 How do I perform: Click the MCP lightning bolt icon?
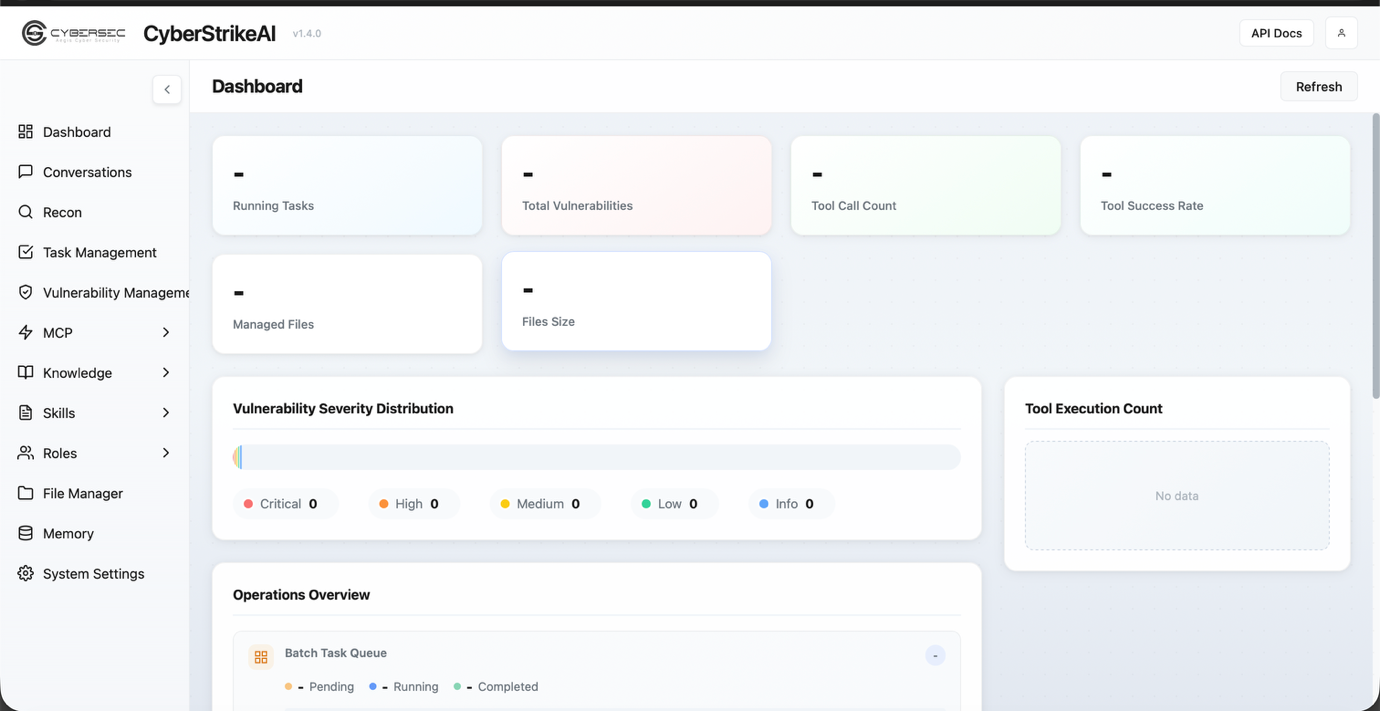pos(26,332)
